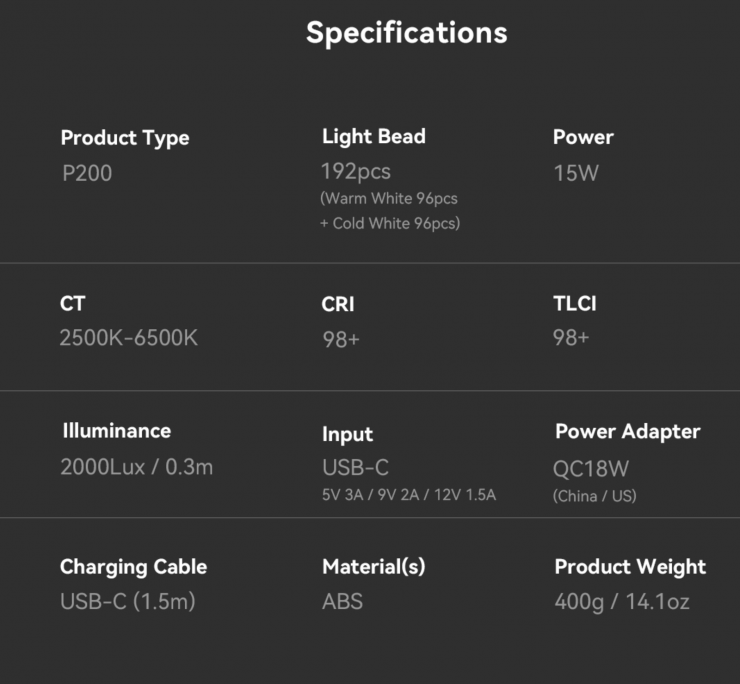Click the USB-C input value
740x684 pixels.
(x=356, y=467)
